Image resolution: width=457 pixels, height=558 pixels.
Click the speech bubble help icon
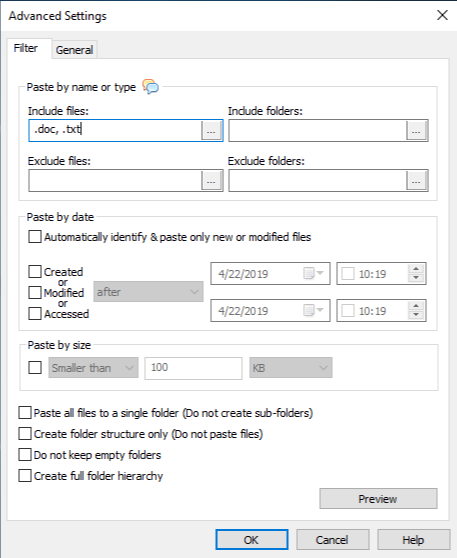pos(151,86)
